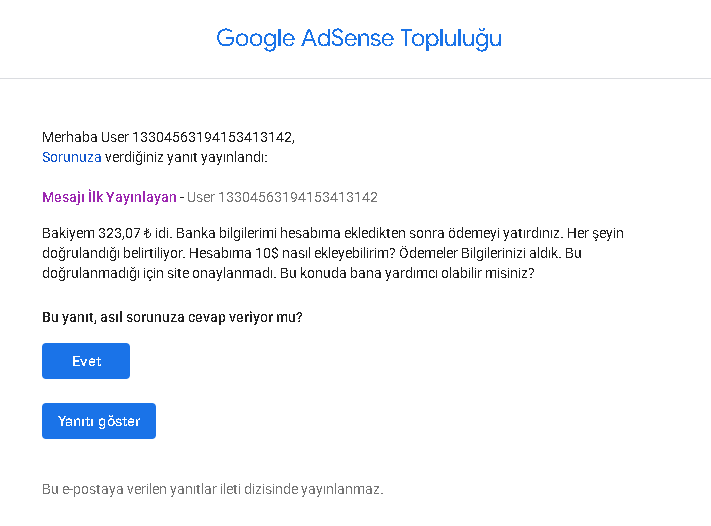Viewport: 711px width, 526px height.
Task: Click the bold question about asıl sorunuza
Action: click(172, 317)
